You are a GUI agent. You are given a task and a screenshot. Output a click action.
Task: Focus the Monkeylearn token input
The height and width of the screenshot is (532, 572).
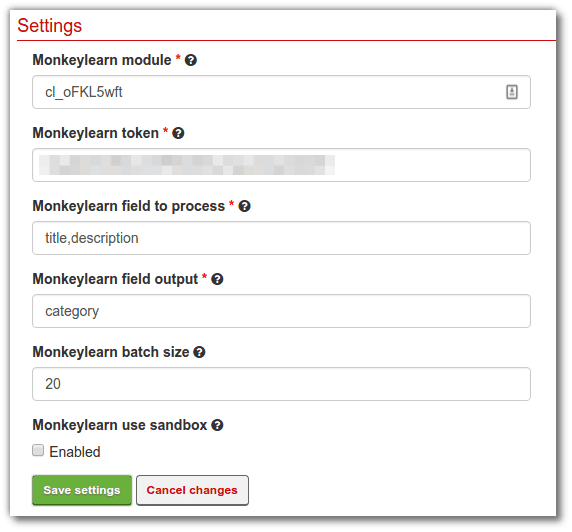[x=281, y=165]
